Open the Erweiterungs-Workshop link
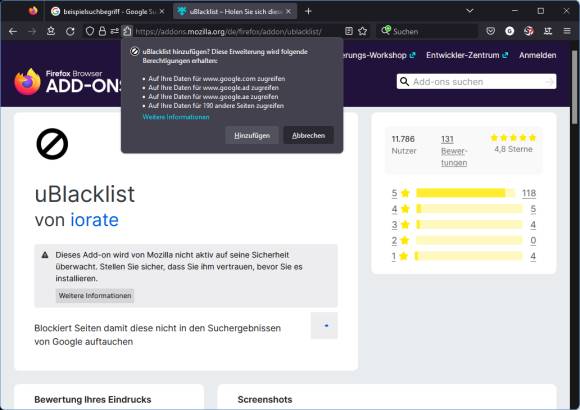The width and height of the screenshot is (580, 410). pyautogui.click(x=380, y=55)
